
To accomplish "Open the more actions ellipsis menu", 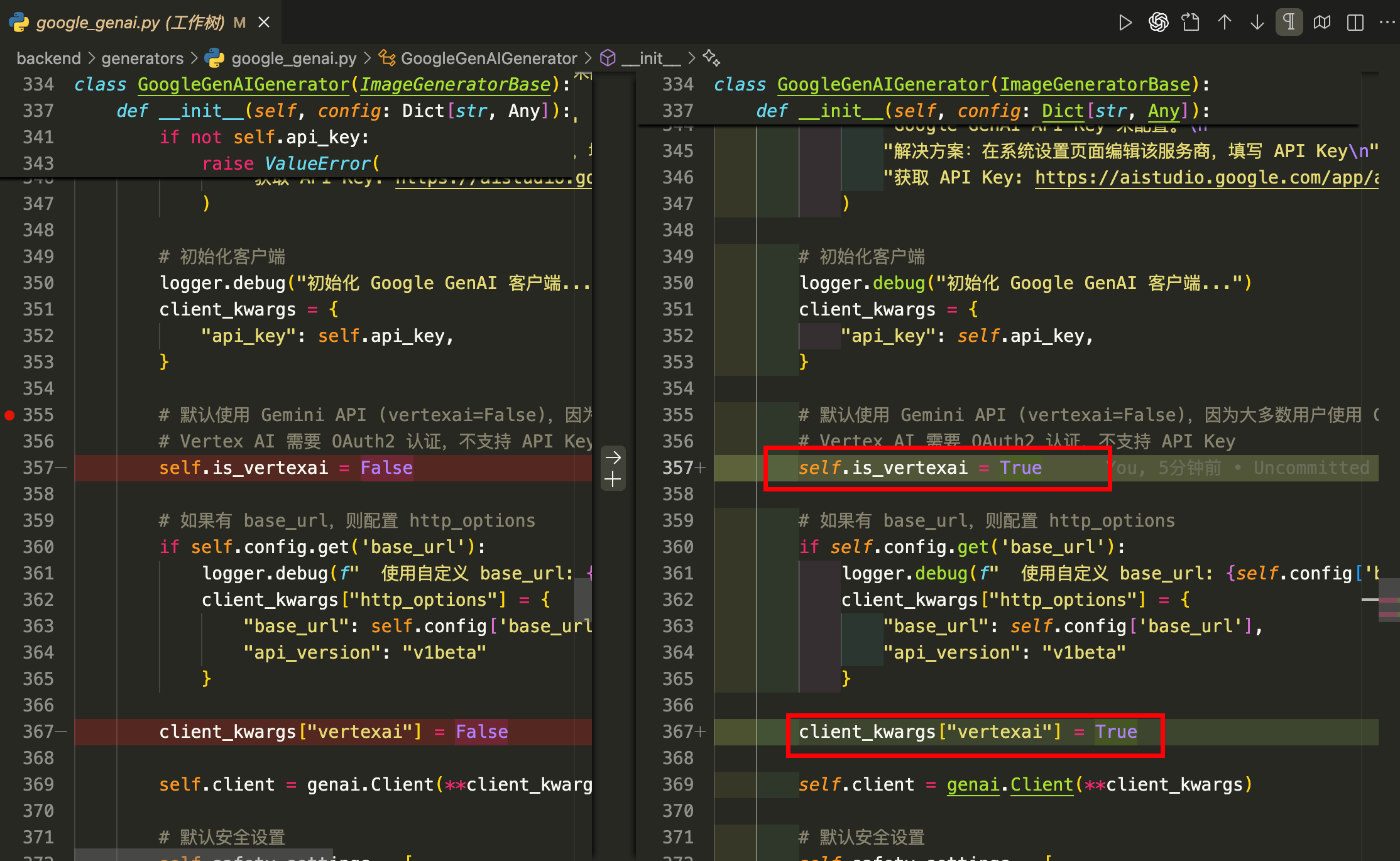I will point(1387,23).
